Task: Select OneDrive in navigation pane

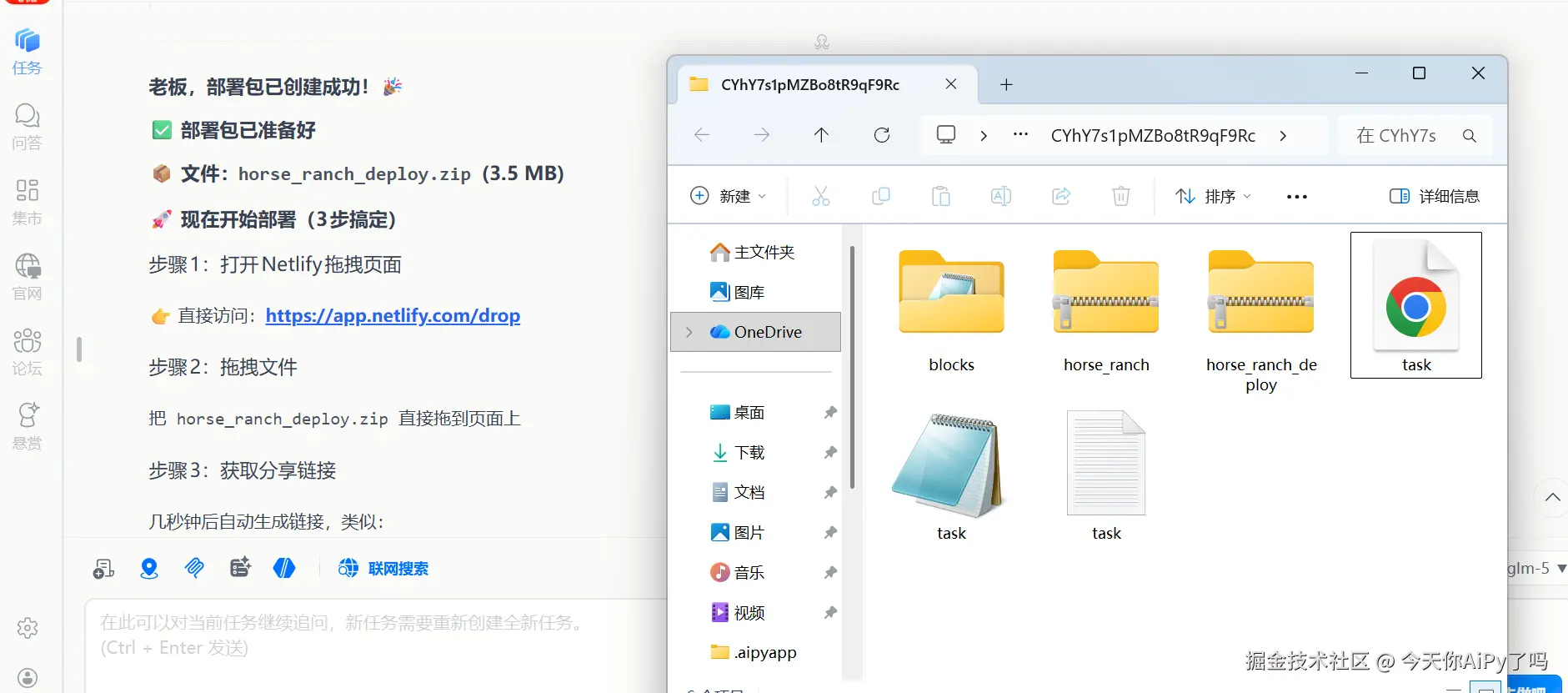Action: coord(756,332)
